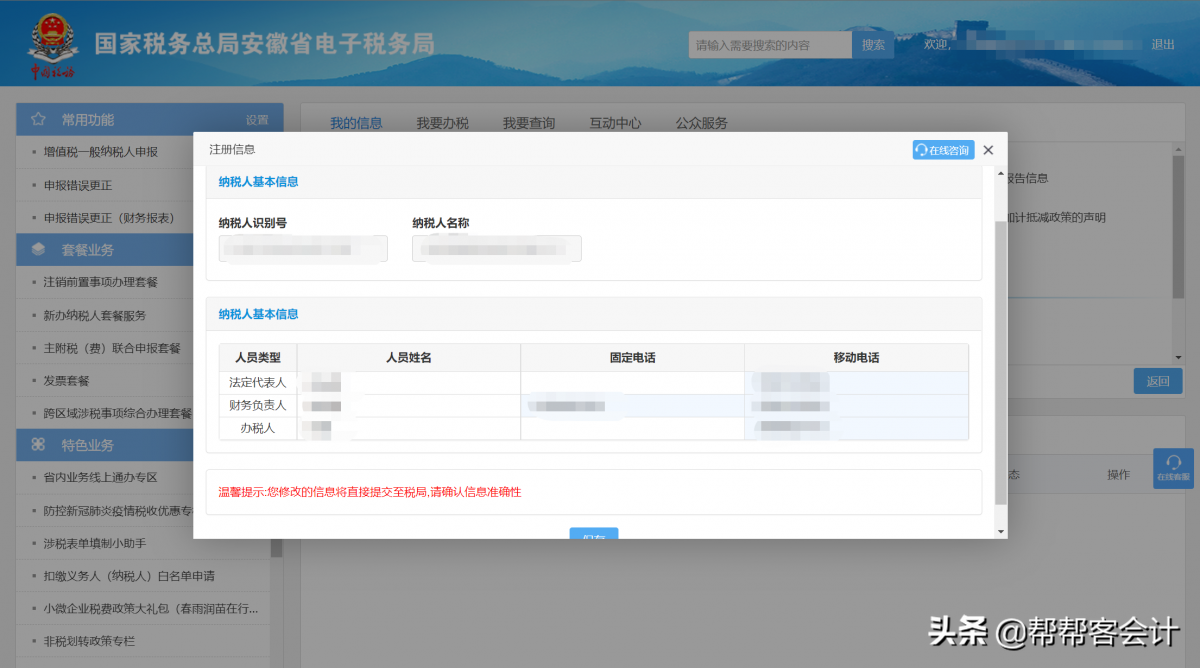Click the 退出 logout link
This screenshot has height=668, width=1200.
coord(1163,45)
